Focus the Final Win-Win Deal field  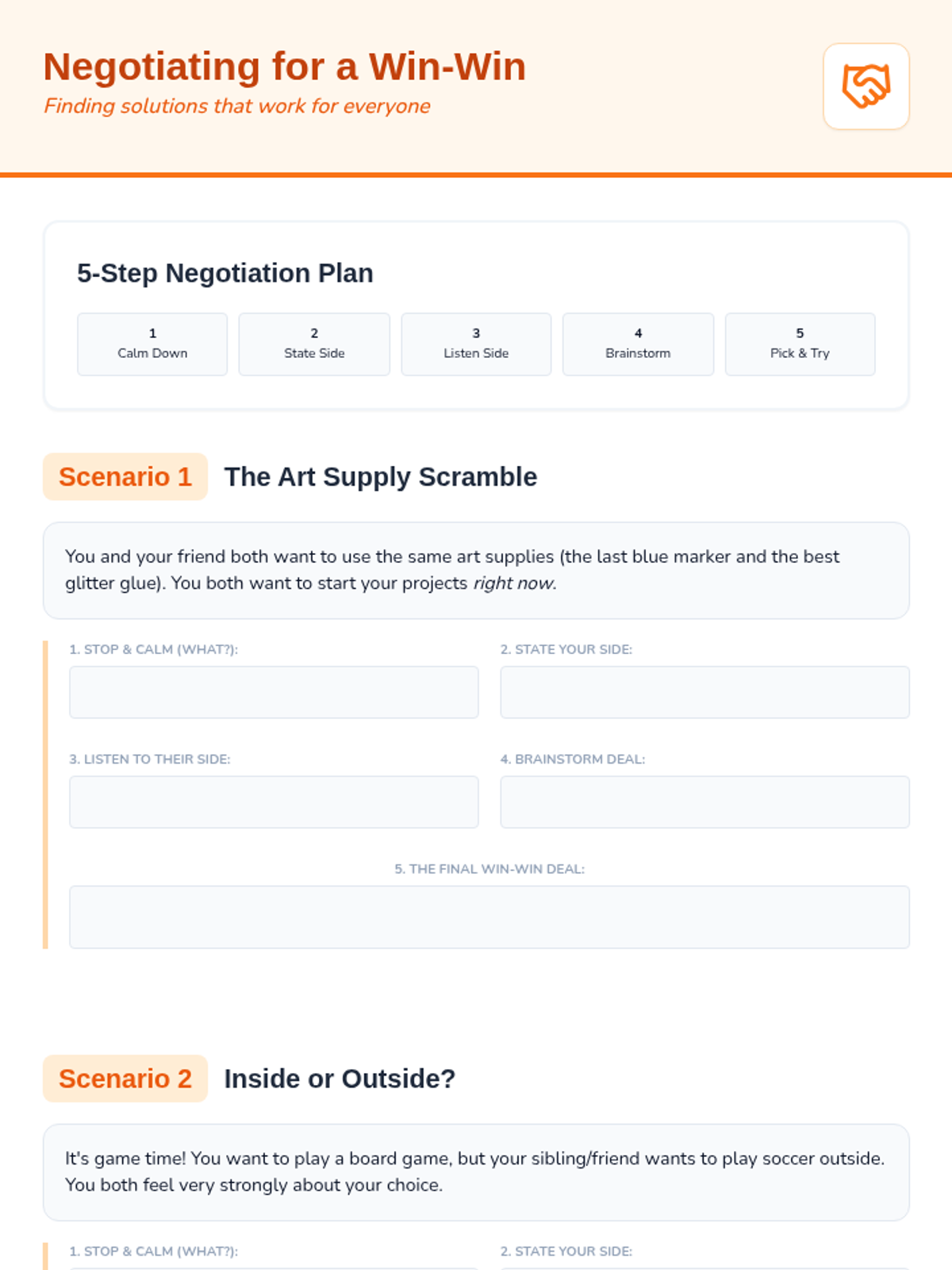pyautogui.click(x=489, y=917)
